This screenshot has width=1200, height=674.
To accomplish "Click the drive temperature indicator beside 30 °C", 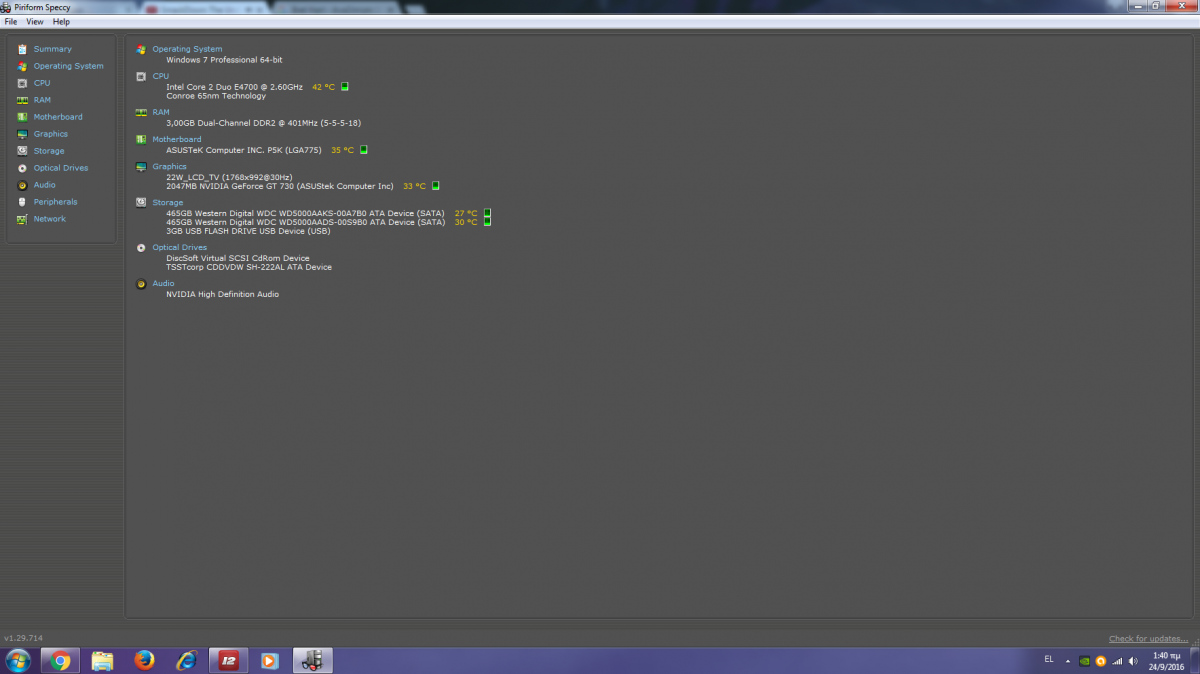I will [x=487, y=222].
